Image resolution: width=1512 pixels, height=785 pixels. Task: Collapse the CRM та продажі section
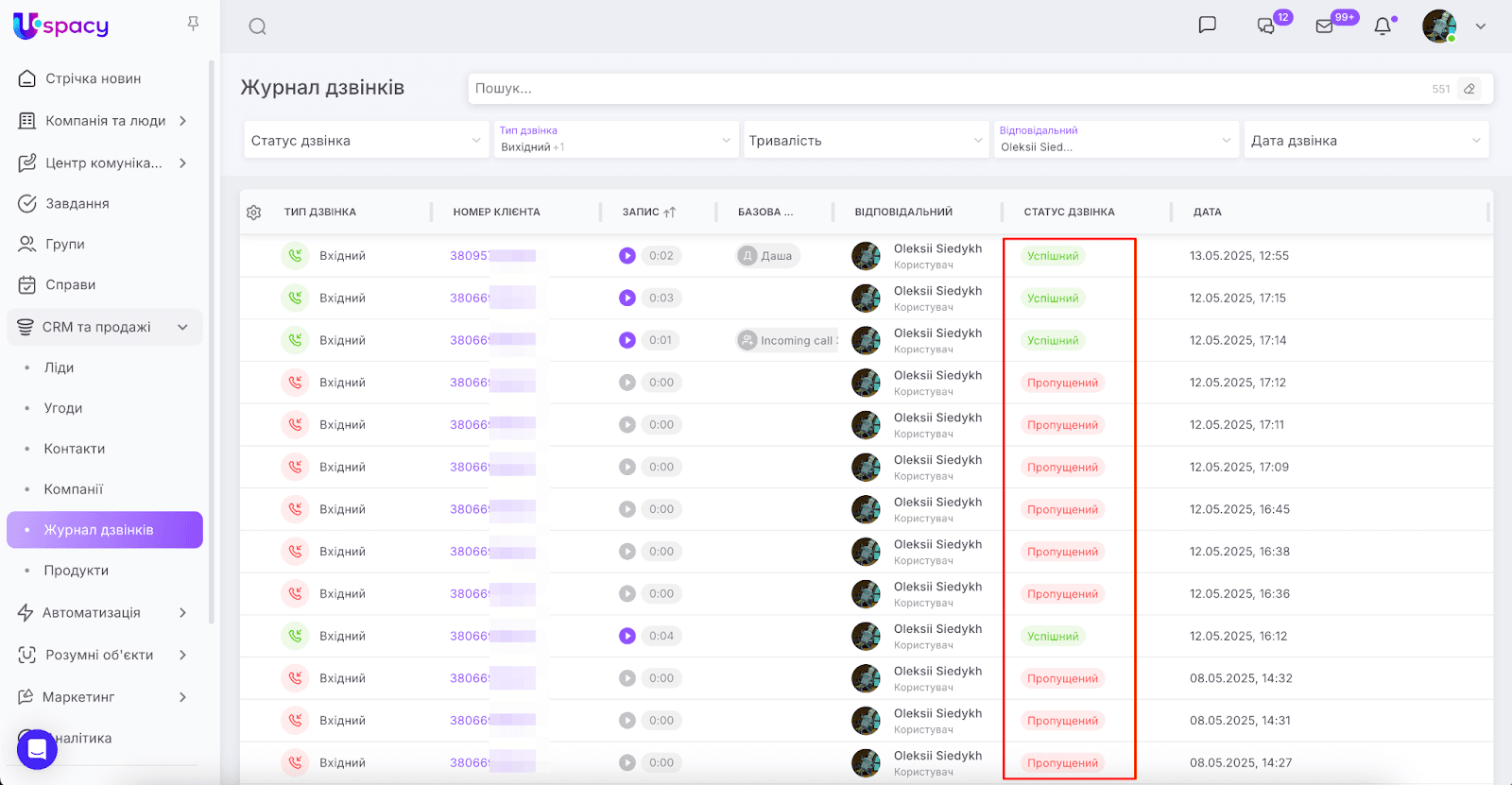tap(182, 327)
